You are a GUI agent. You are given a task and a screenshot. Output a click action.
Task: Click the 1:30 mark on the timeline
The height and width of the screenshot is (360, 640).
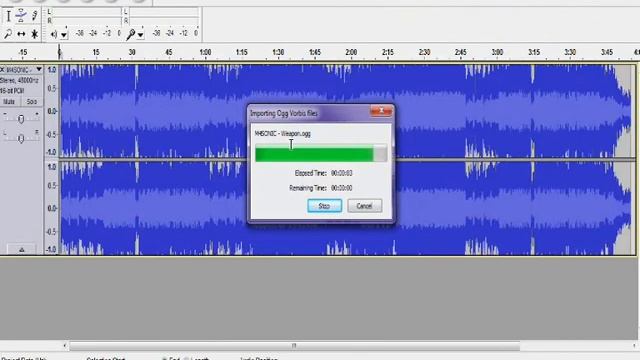278,52
